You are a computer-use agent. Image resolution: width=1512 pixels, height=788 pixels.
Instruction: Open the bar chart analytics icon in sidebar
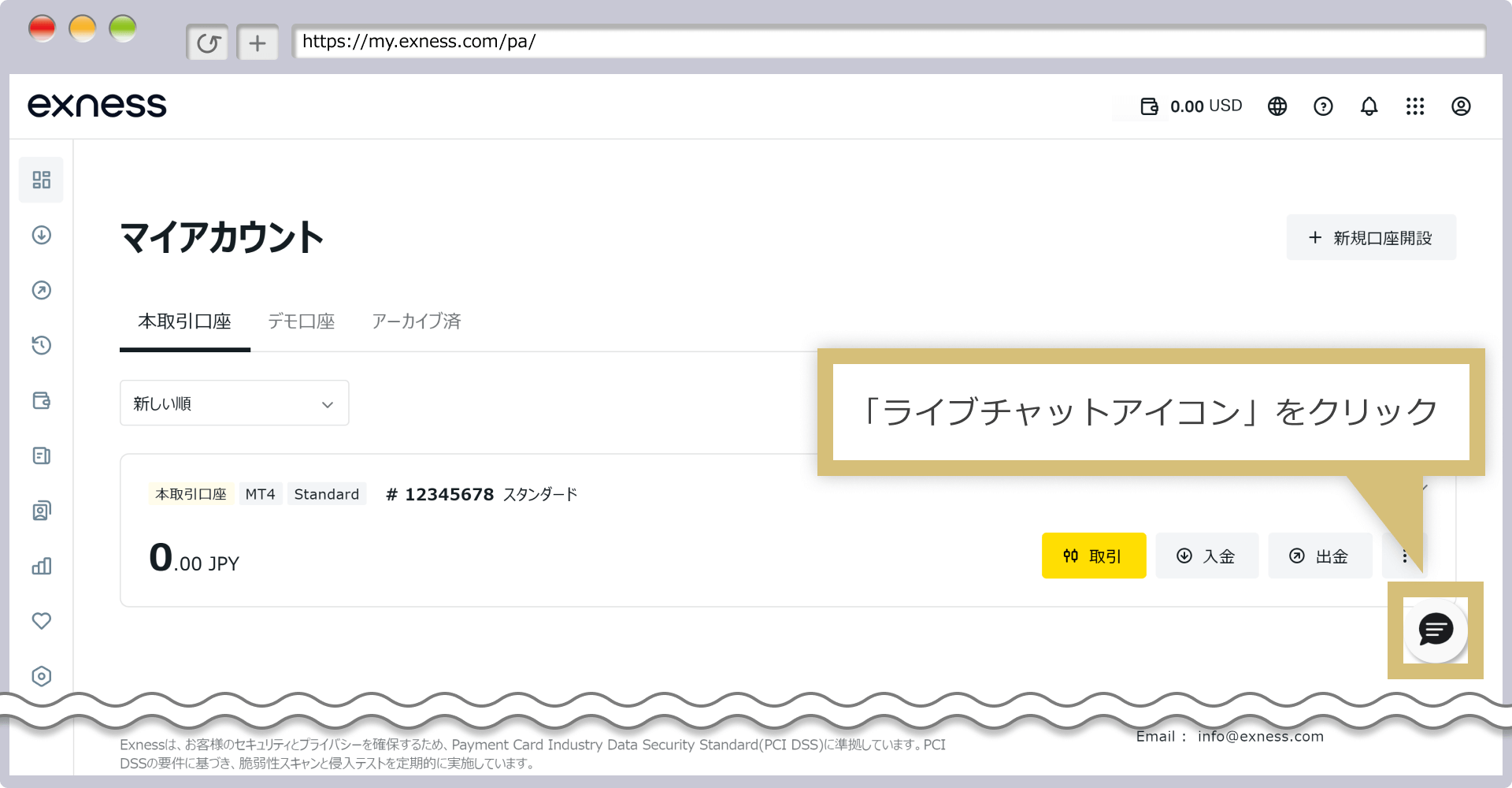(42, 566)
